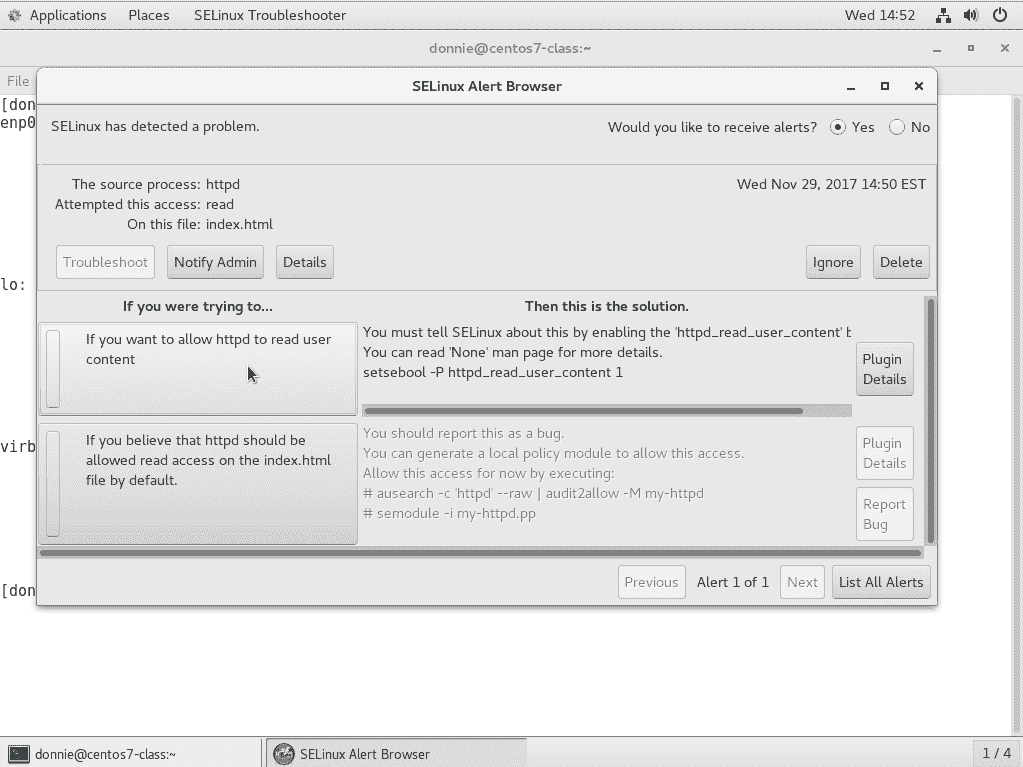
Task: Click the Delete alert button
Action: [x=901, y=262]
